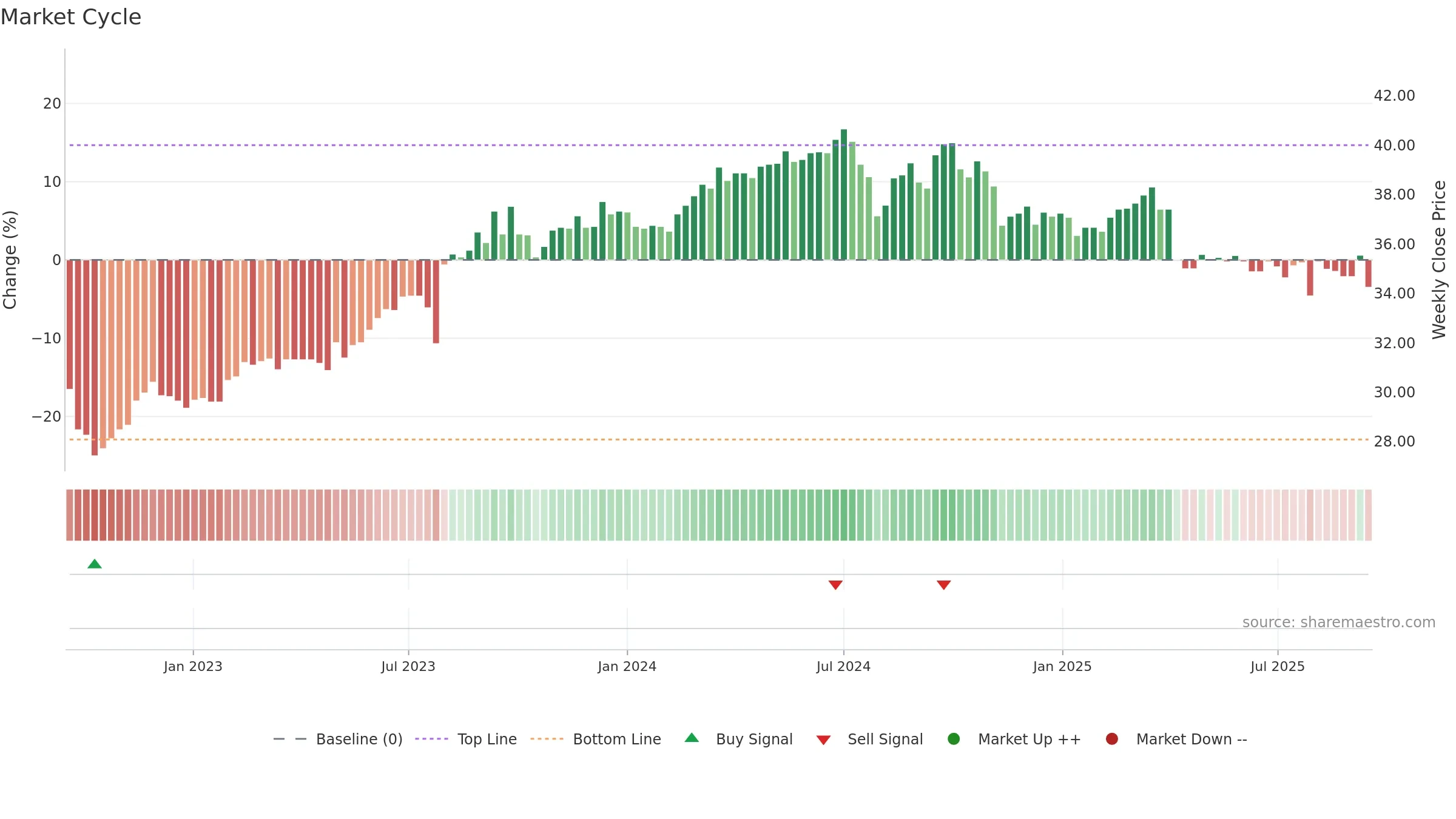Click the 40.00 price axis tick
Screen dimensions: 1456x819
[x=1394, y=146]
